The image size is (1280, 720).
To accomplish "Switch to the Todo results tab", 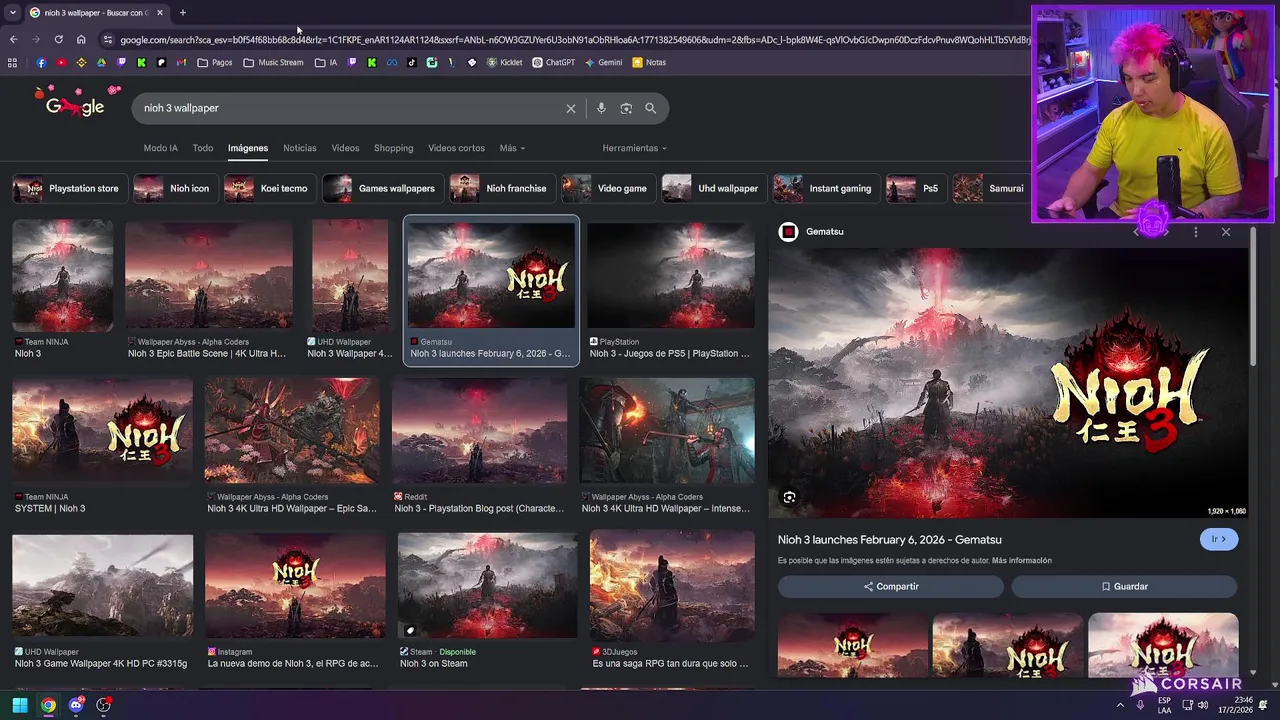I will point(203,148).
